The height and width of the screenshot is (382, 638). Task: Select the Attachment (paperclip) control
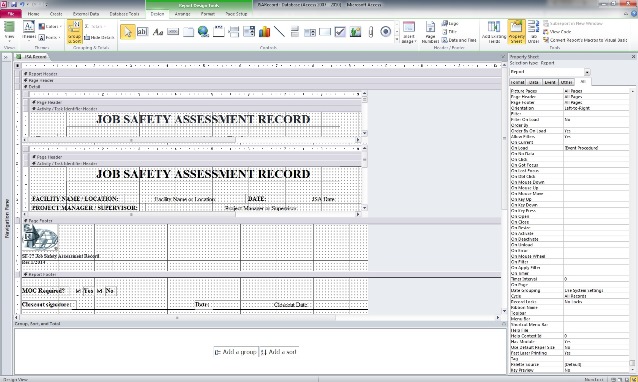pyautogui.click(x=371, y=31)
